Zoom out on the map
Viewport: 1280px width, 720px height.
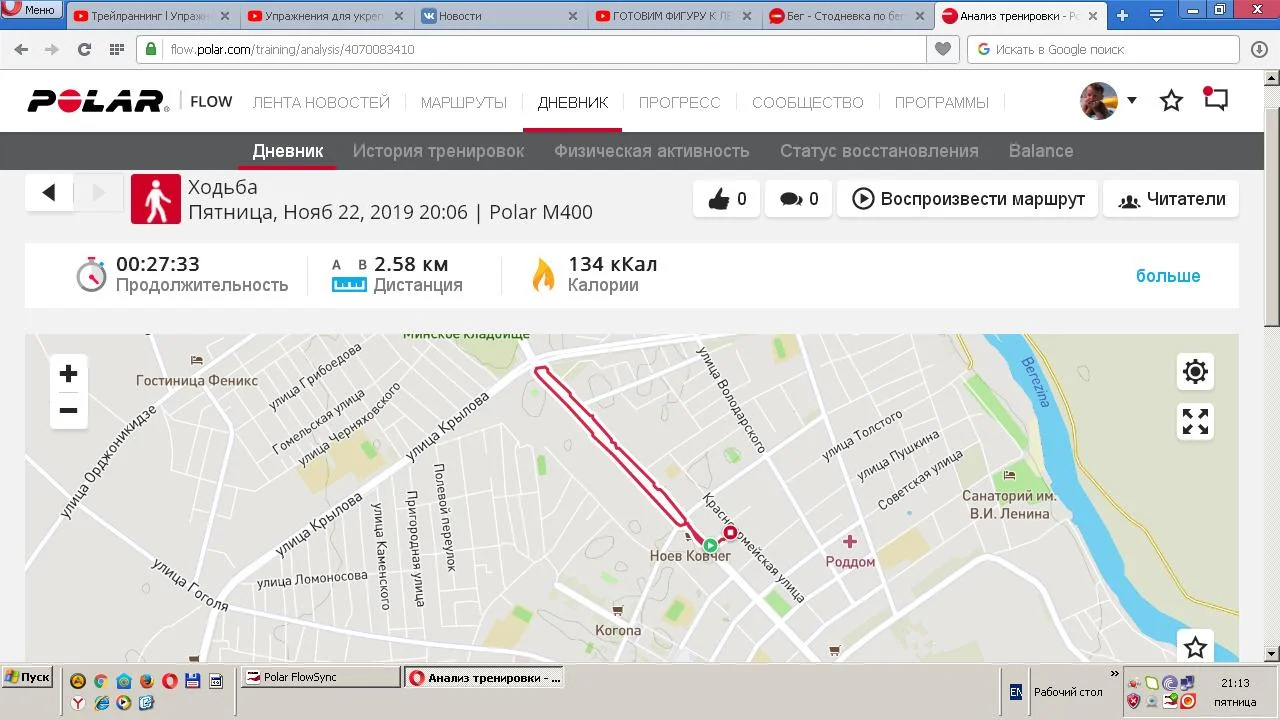pyautogui.click(x=68, y=410)
